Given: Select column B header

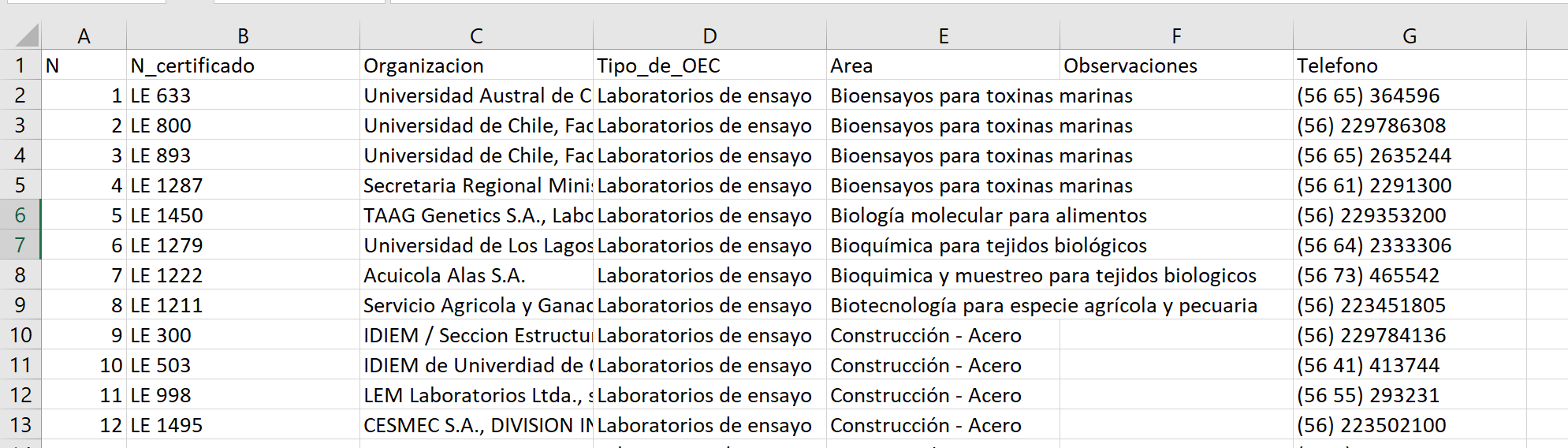Looking at the screenshot, I should coord(243,35).
